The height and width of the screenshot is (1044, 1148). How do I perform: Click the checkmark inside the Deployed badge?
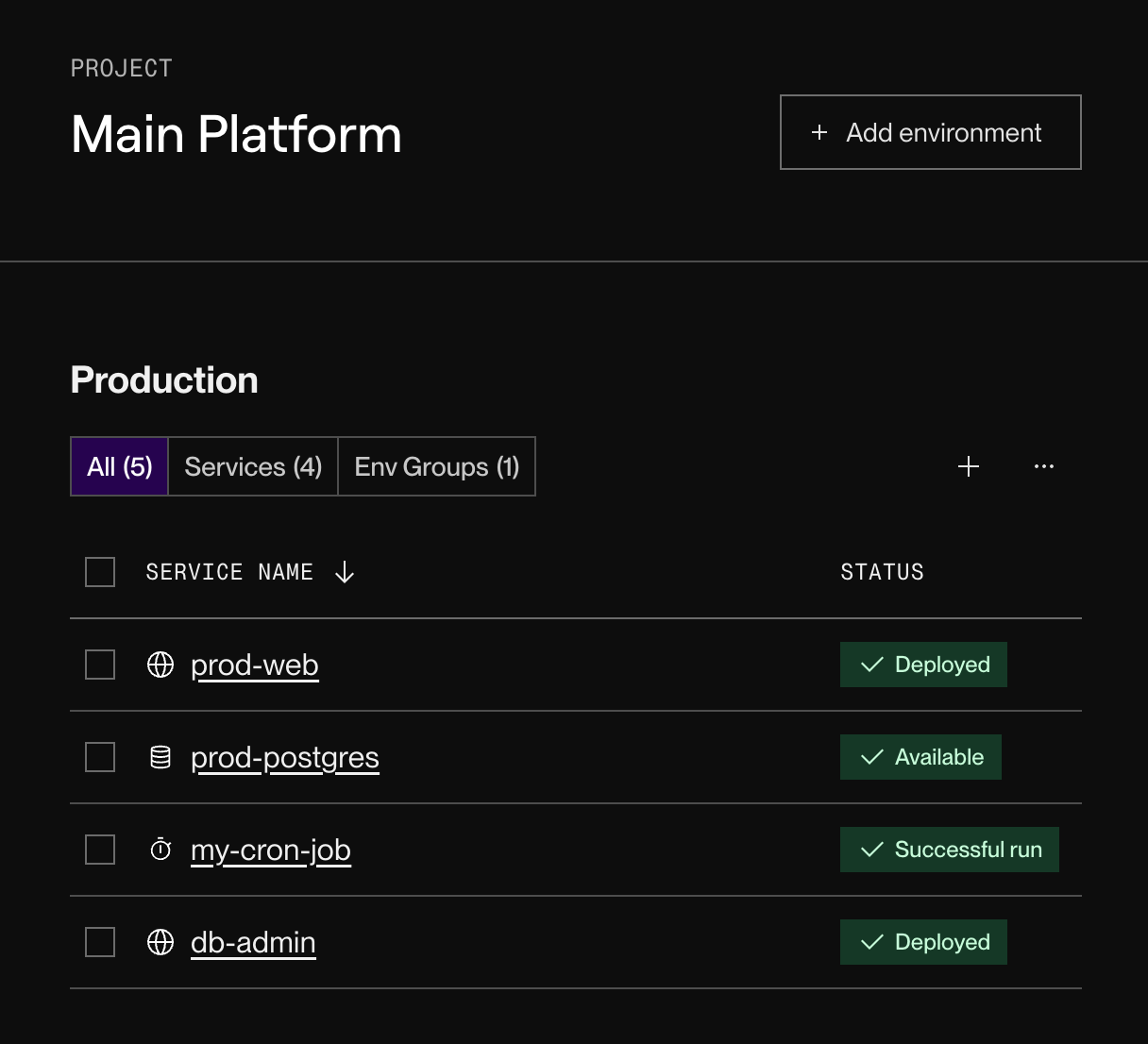pyautogui.click(x=872, y=665)
